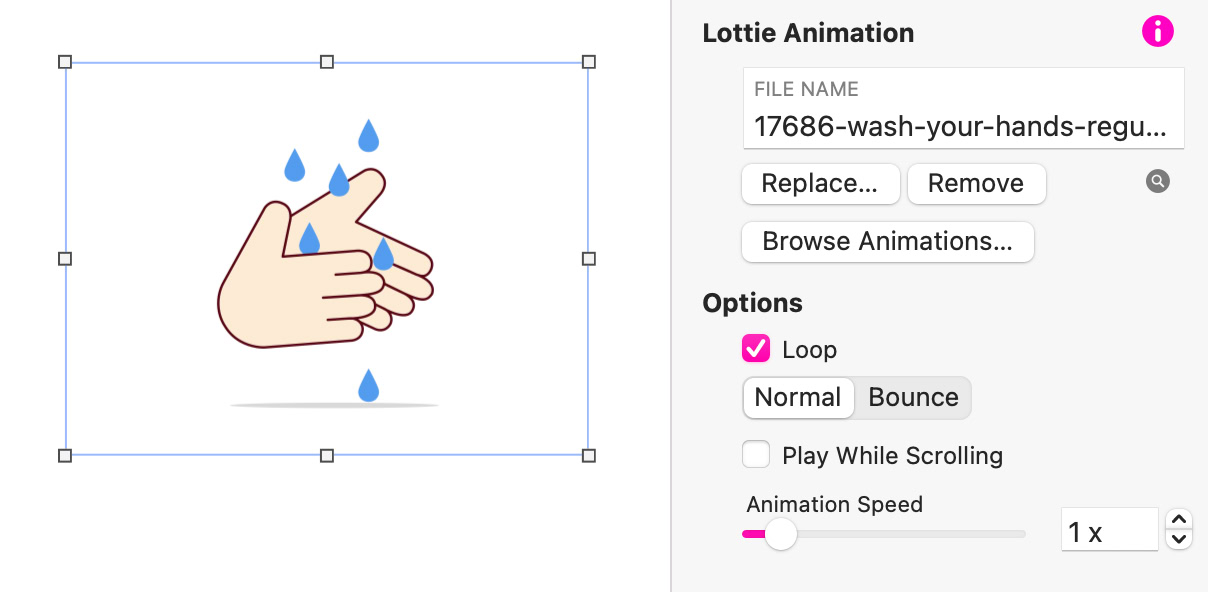Screen dimensions: 1208x592
Task: Select the Normal playback mode
Action: pos(798,397)
